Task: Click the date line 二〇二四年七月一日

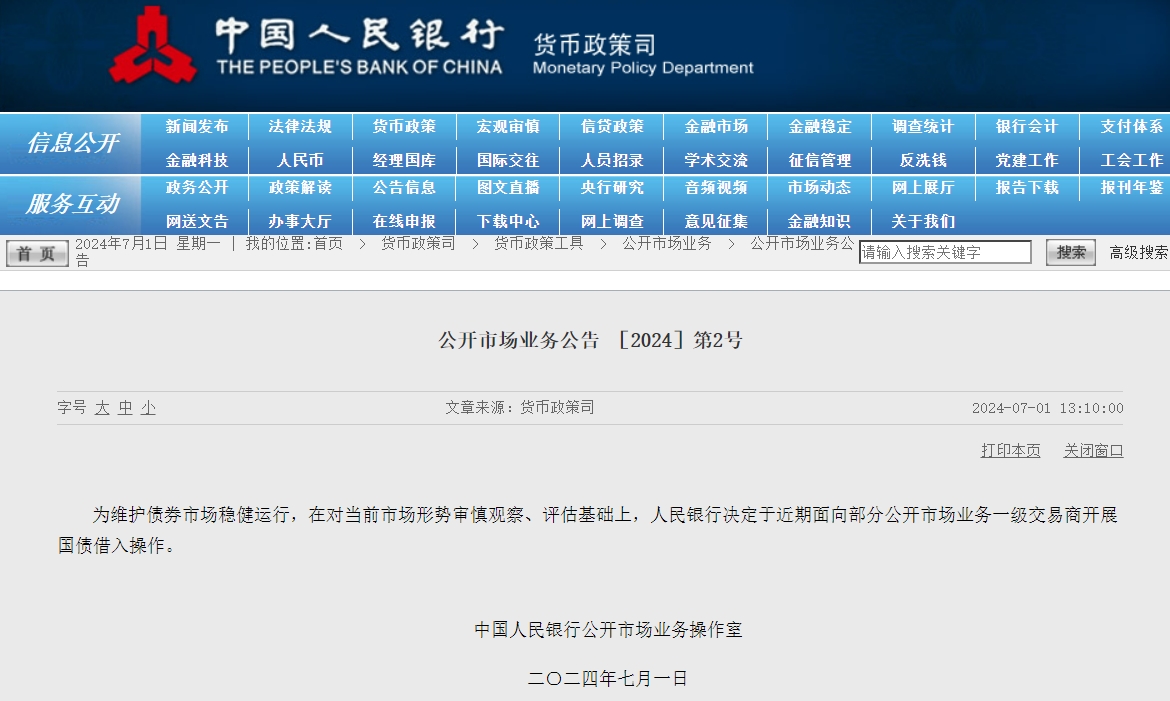Action: point(607,679)
